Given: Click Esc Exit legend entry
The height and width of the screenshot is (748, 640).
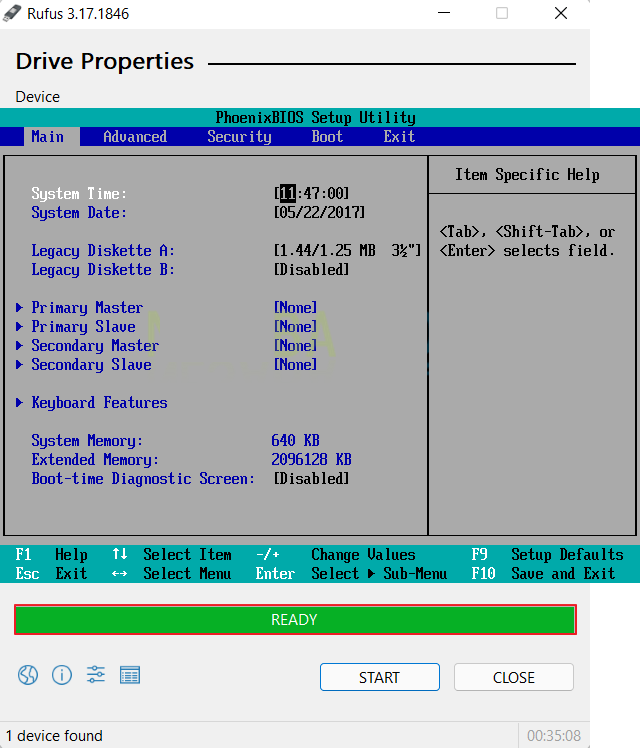Looking at the screenshot, I should [52, 573].
